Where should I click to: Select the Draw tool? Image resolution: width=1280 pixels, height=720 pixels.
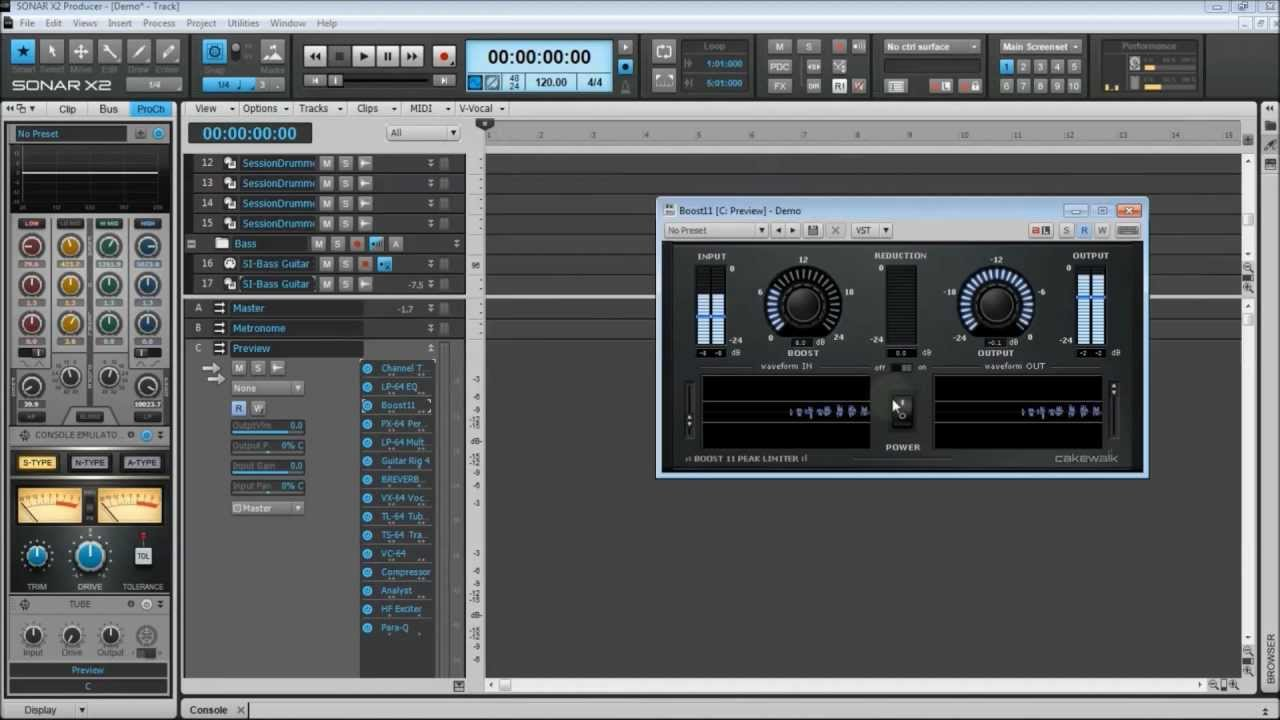pyautogui.click(x=139, y=52)
